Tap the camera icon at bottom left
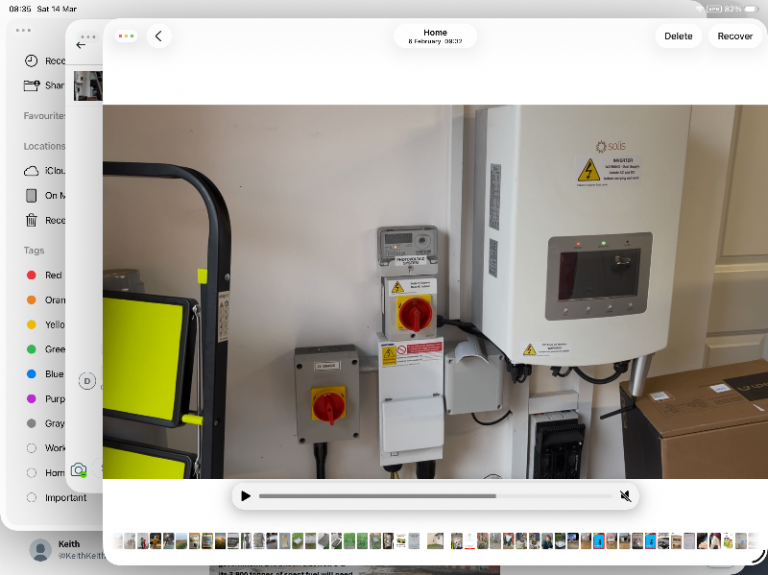The image size is (768, 575). pyautogui.click(x=78, y=470)
